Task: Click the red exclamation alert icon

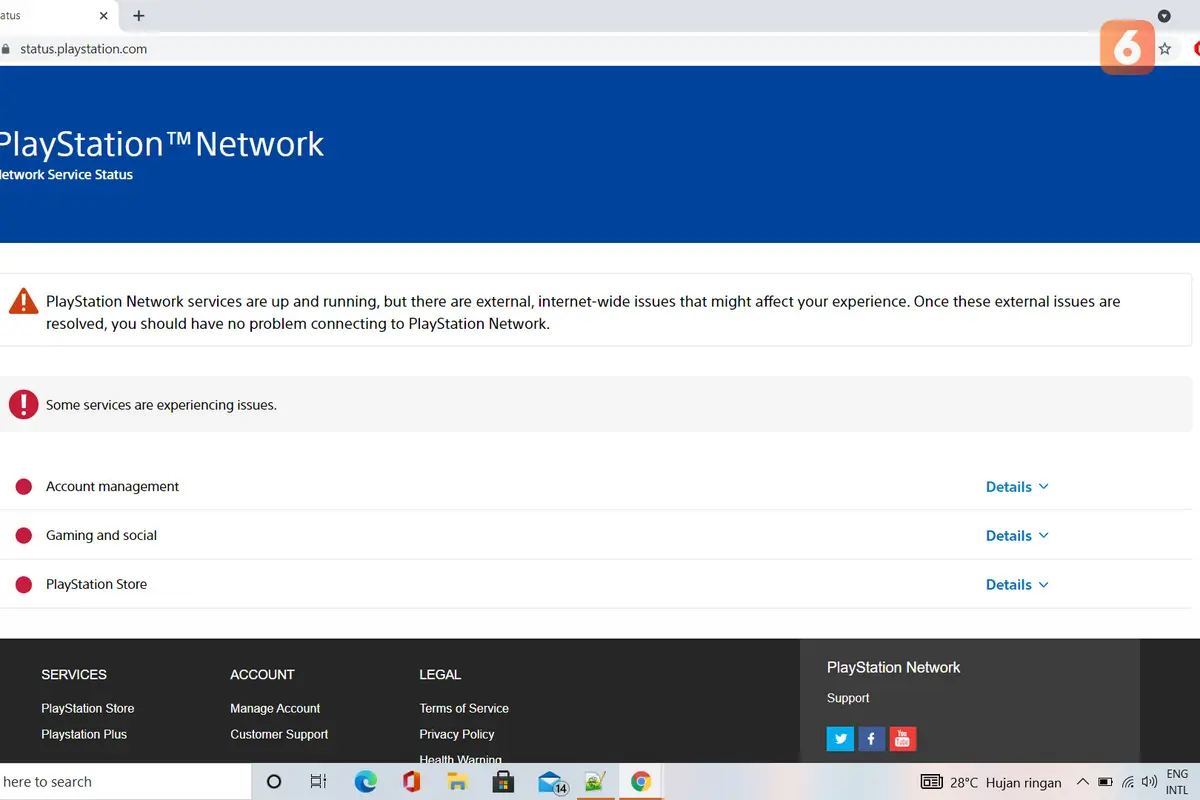Action: pos(23,404)
